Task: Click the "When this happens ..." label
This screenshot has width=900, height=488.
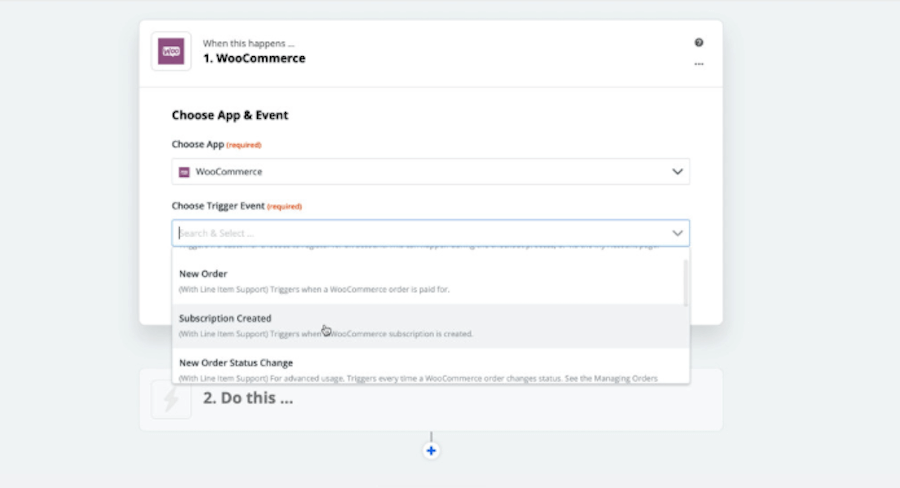Action: pyautogui.click(x=249, y=43)
